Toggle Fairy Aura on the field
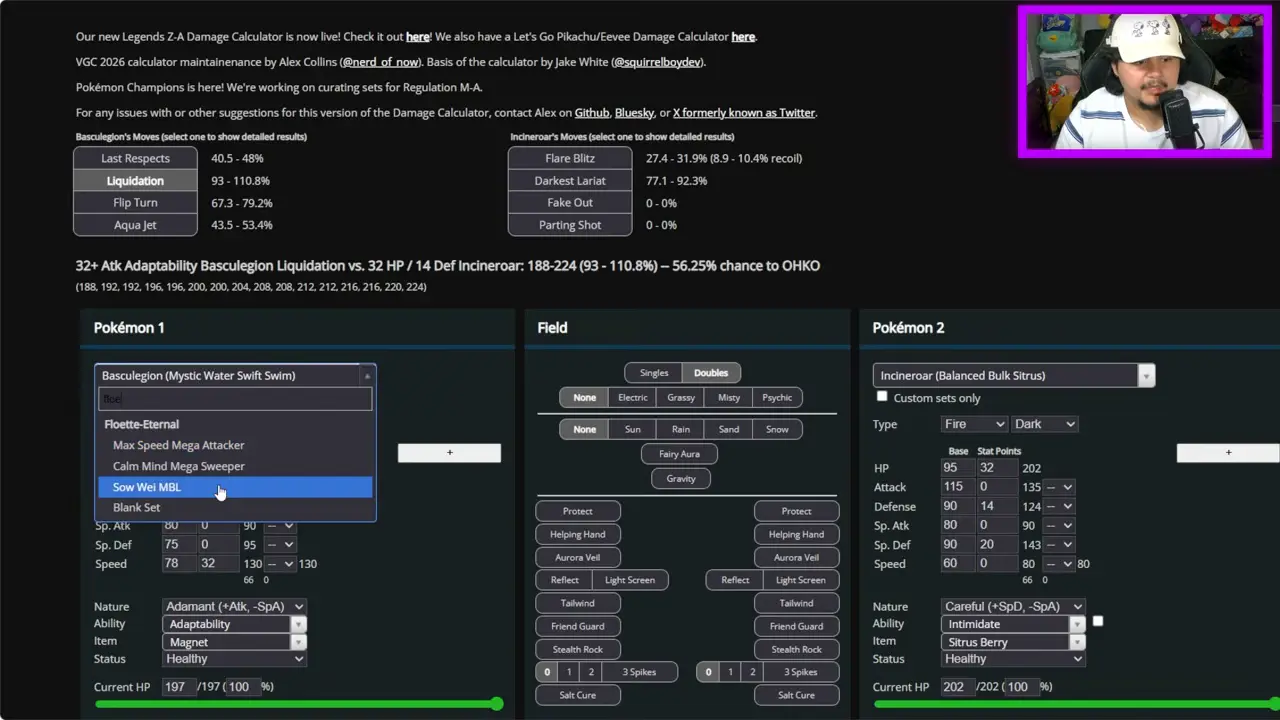 coord(679,454)
